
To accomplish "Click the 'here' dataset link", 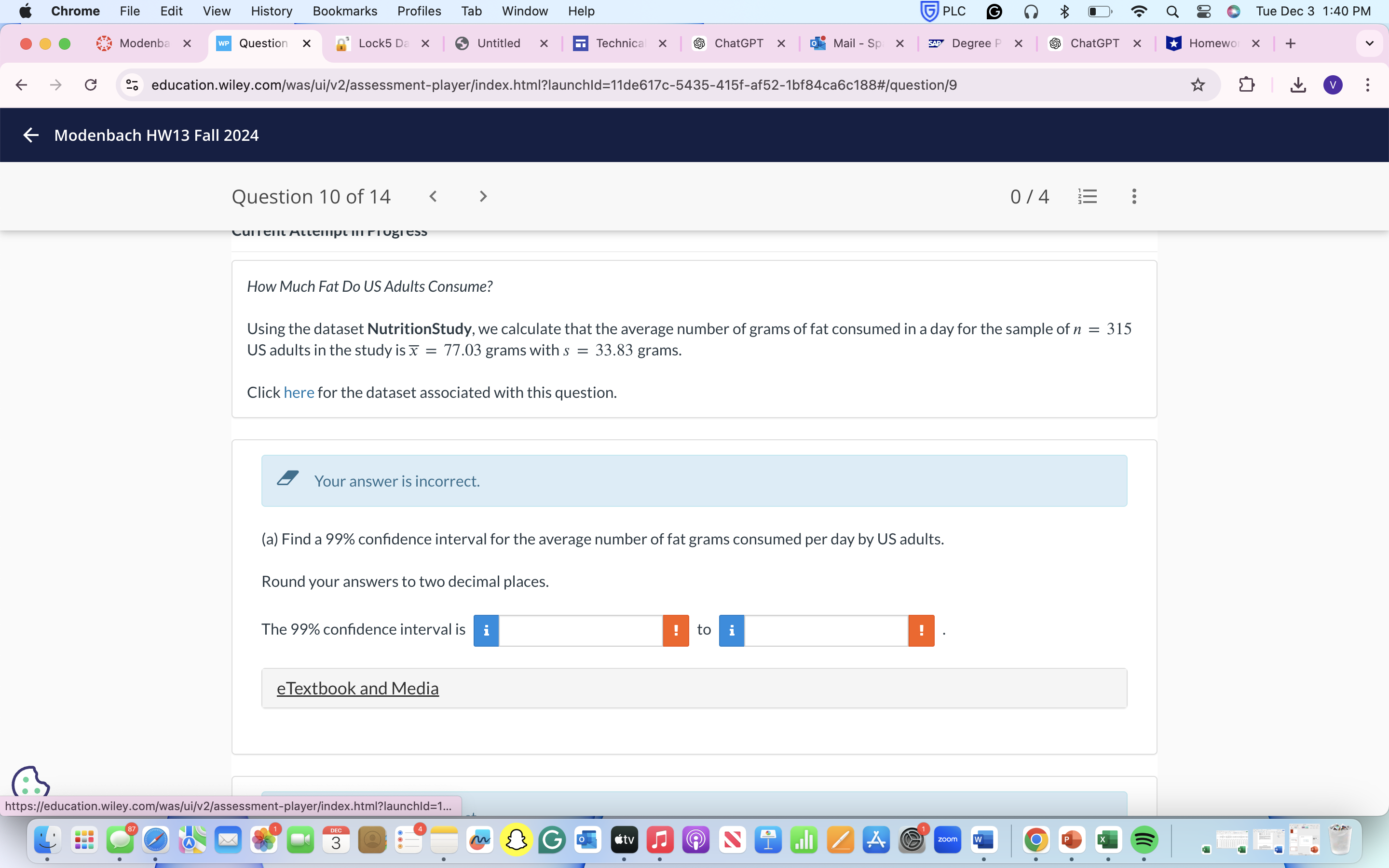I will click(299, 392).
